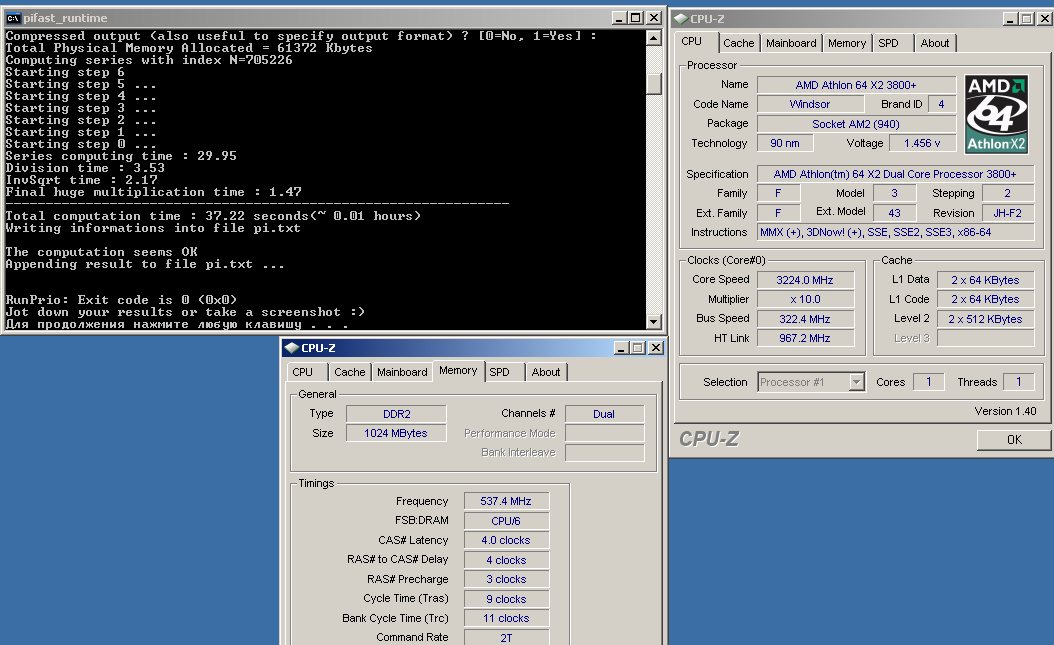Open the CPU-Z Memory window's title bar icon
The height and width of the screenshot is (645, 1054).
[291, 348]
